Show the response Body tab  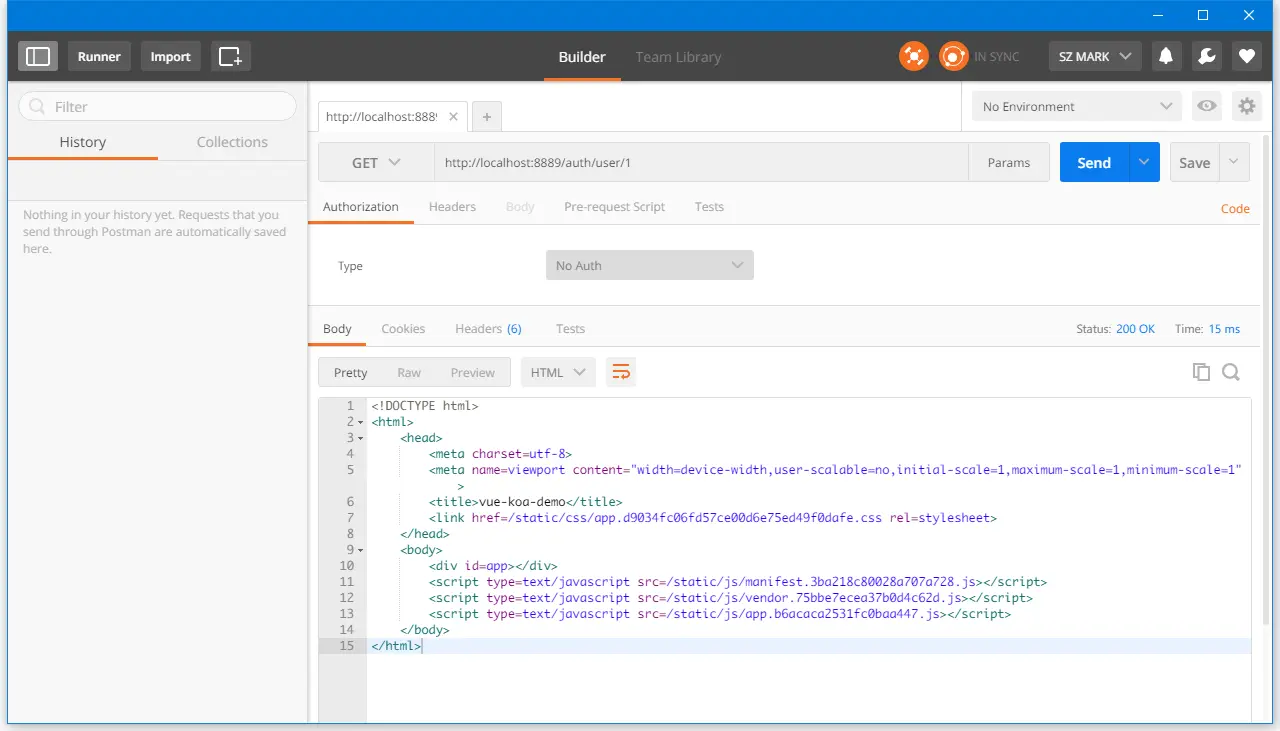[x=337, y=329]
